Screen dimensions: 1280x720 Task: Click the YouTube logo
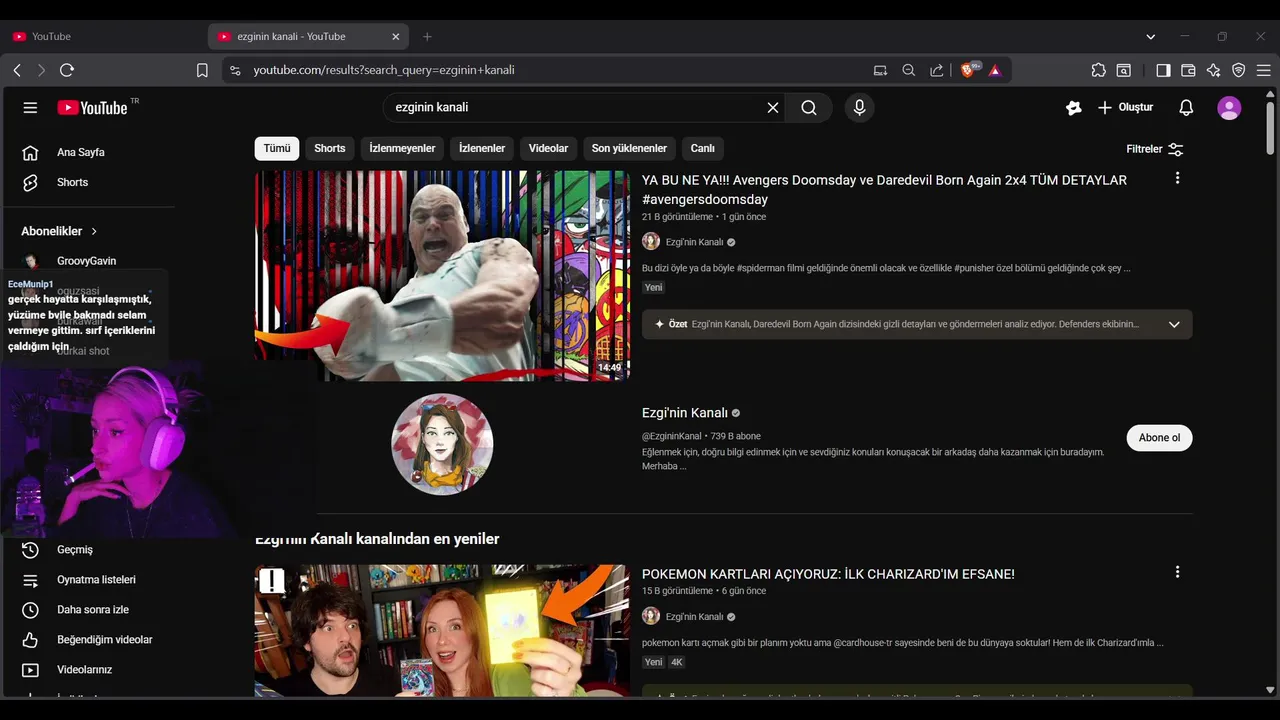click(92, 107)
